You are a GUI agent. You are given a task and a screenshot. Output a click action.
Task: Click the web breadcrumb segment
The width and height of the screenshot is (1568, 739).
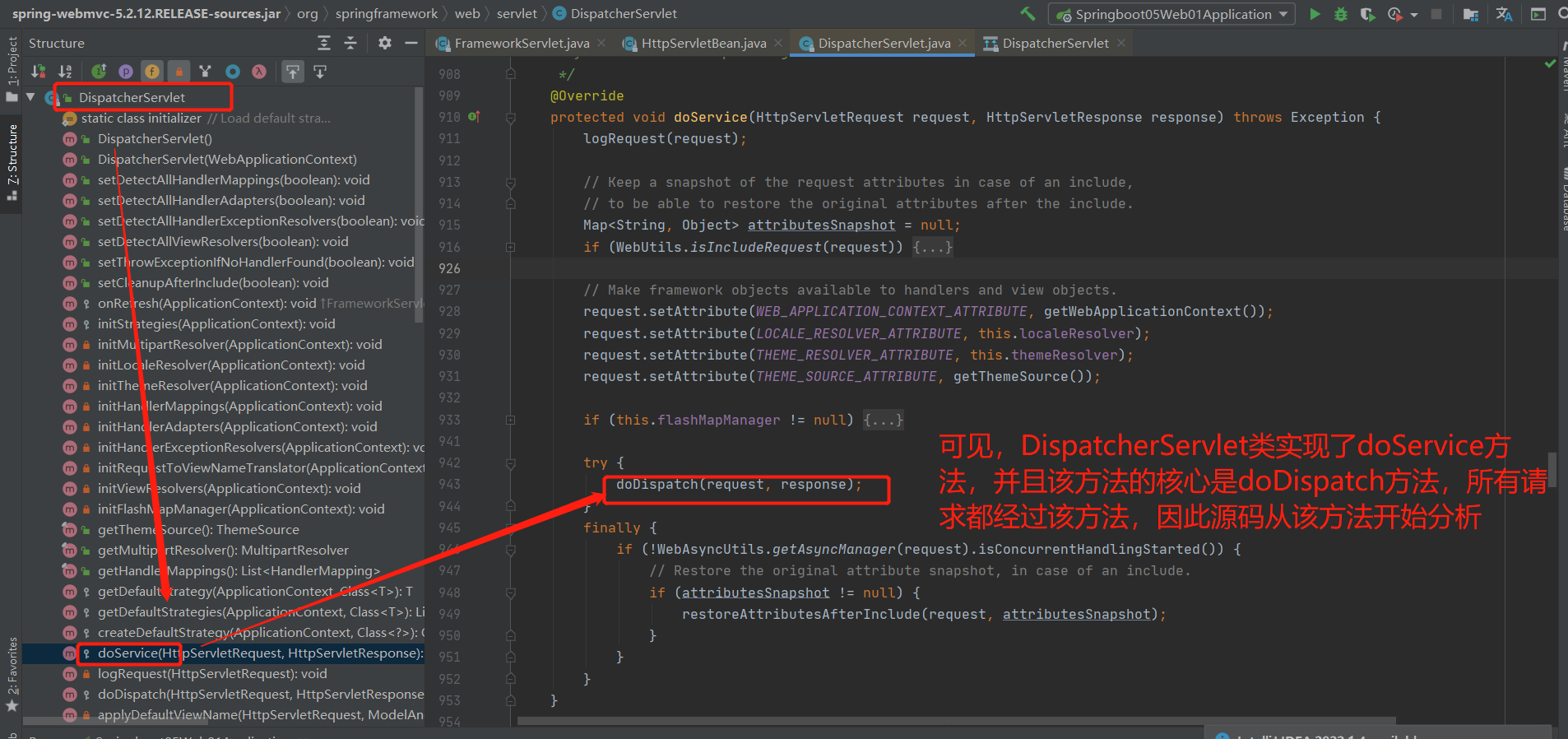(467, 13)
